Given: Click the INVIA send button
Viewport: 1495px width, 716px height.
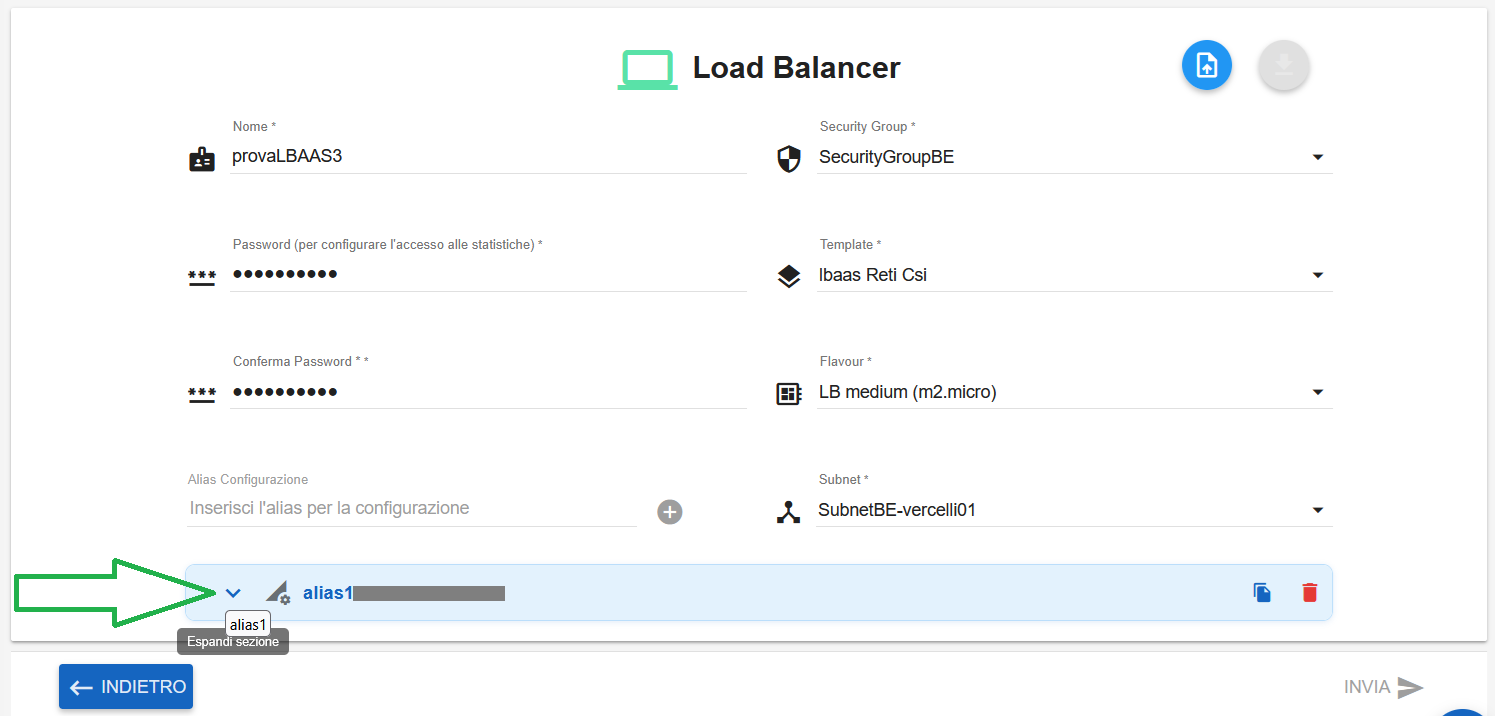Looking at the screenshot, I should pyautogui.click(x=1384, y=687).
